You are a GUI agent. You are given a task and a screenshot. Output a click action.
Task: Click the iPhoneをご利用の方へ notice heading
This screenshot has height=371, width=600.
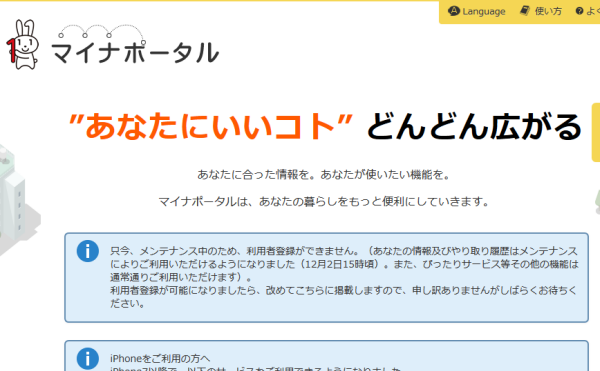(x=160, y=358)
